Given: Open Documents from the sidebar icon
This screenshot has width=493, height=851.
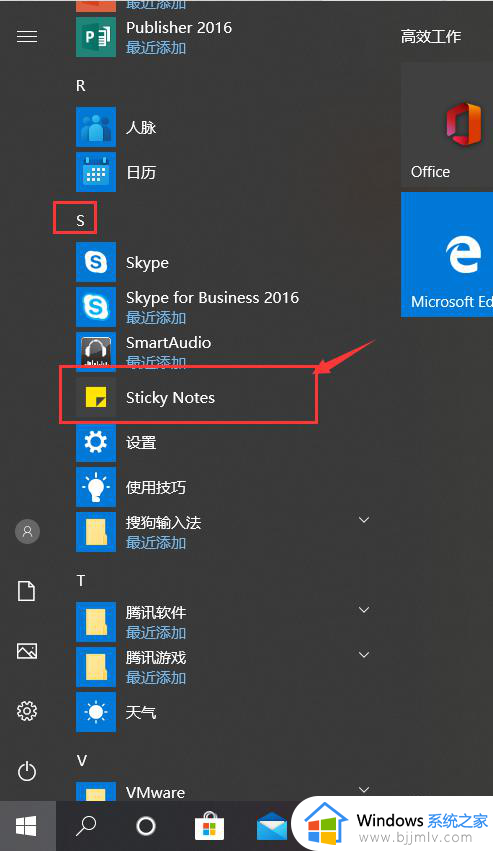Looking at the screenshot, I should (27, 591).
